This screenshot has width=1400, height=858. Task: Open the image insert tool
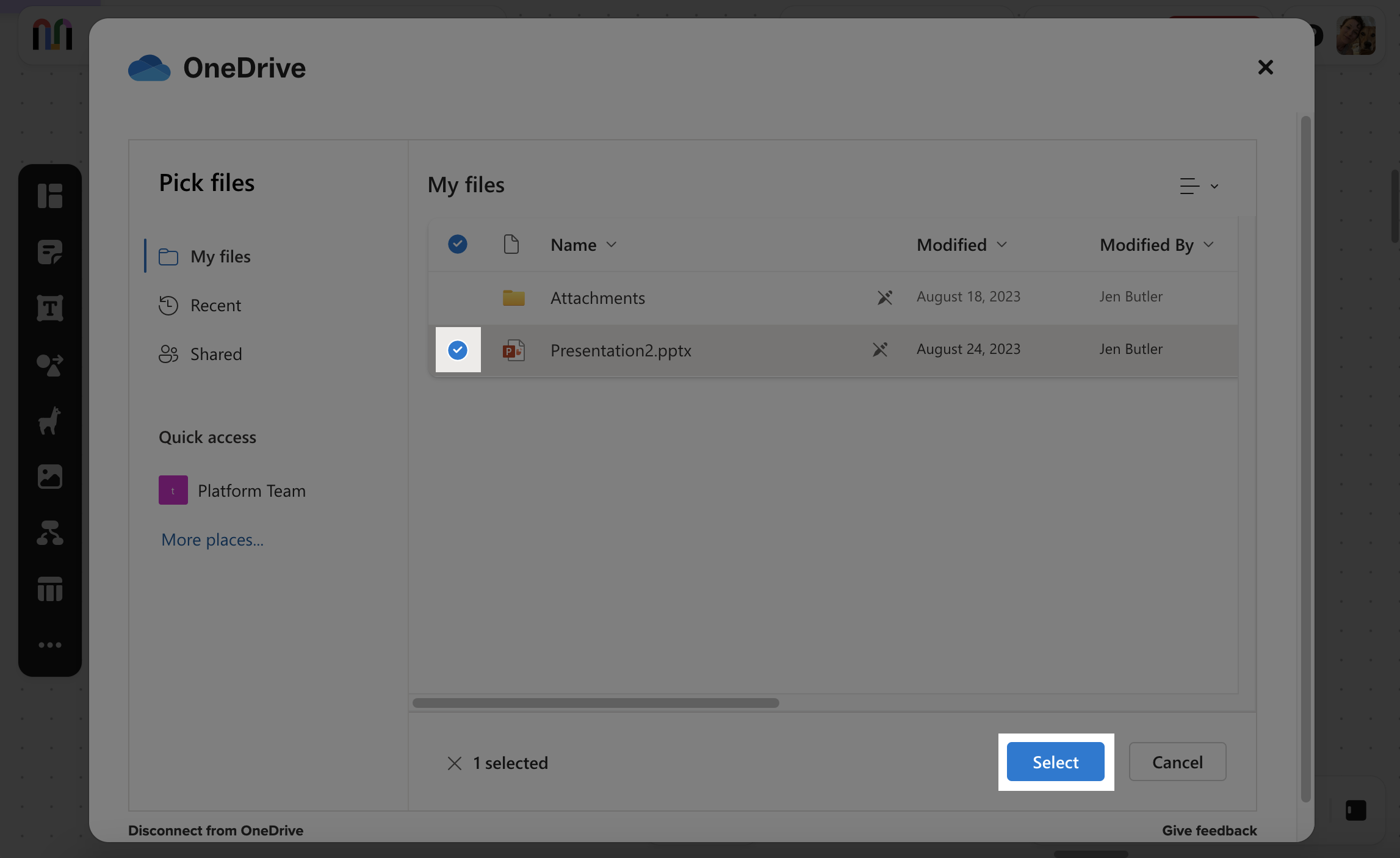click(49, 477)
